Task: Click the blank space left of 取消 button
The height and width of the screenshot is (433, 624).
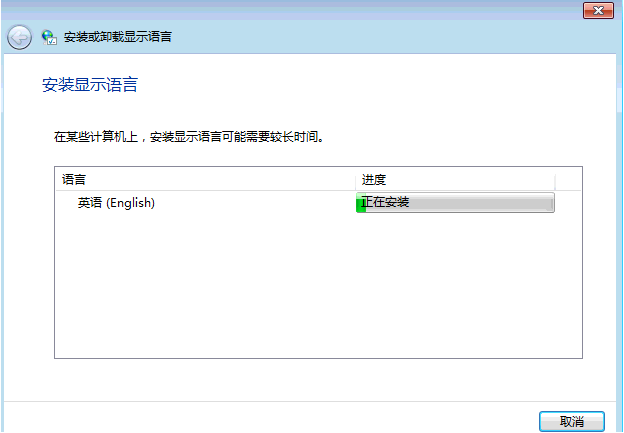Action: tap(300, 420)
